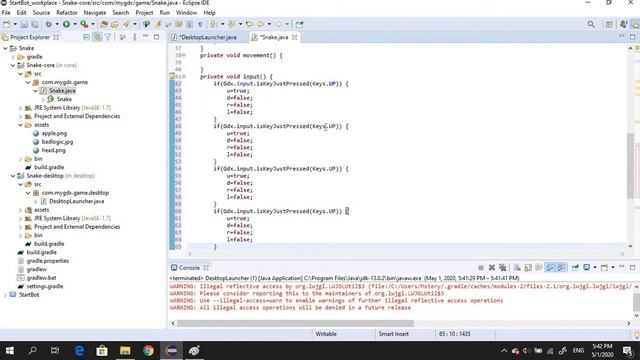Click Remove All Terminated Launches in Console
Screen dimensions: 640x360
click(503, 268)
